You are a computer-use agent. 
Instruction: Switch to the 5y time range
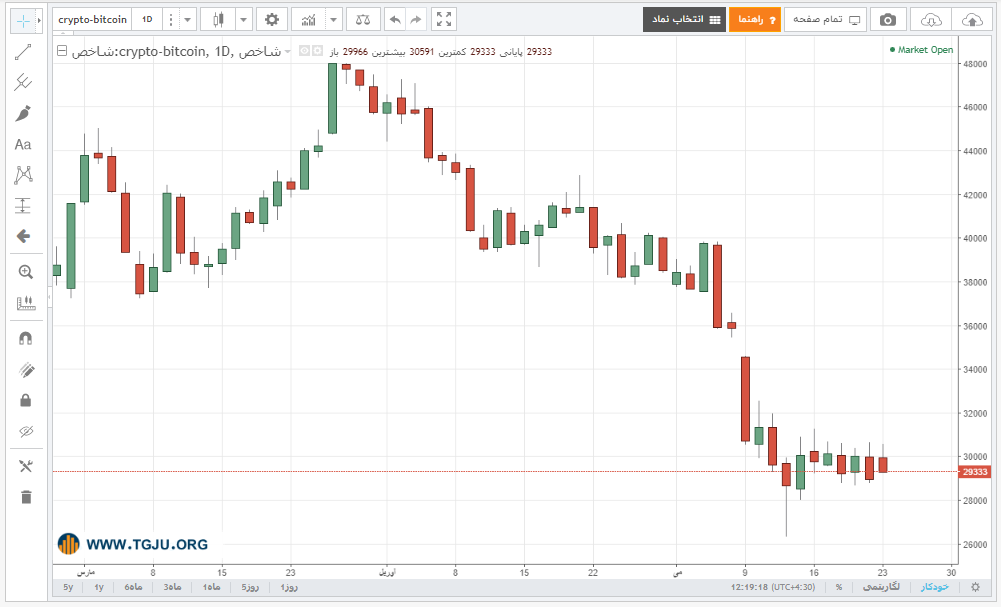tap(68, 587)
